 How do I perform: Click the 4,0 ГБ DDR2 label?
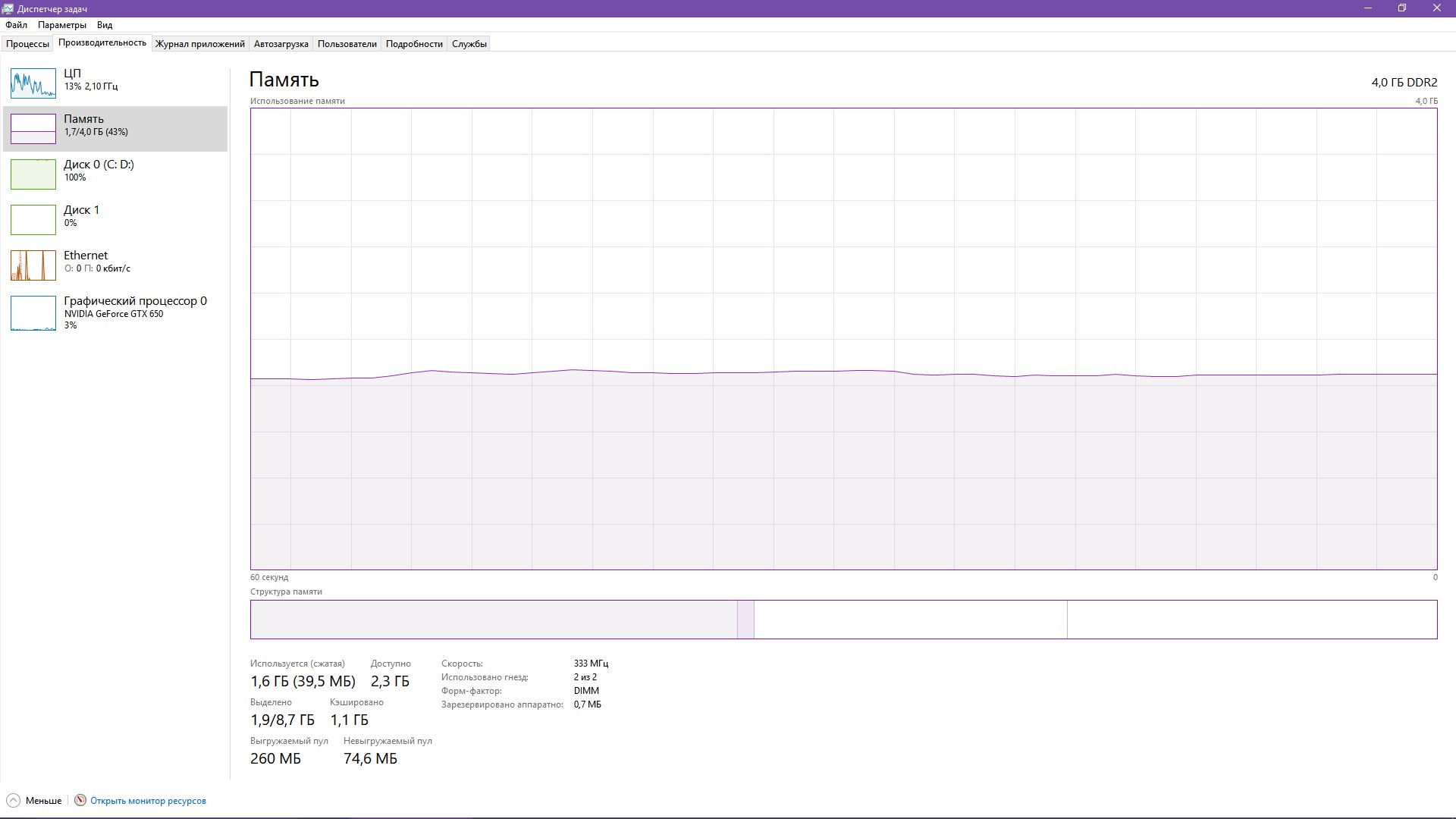(x=1404, y=83)
